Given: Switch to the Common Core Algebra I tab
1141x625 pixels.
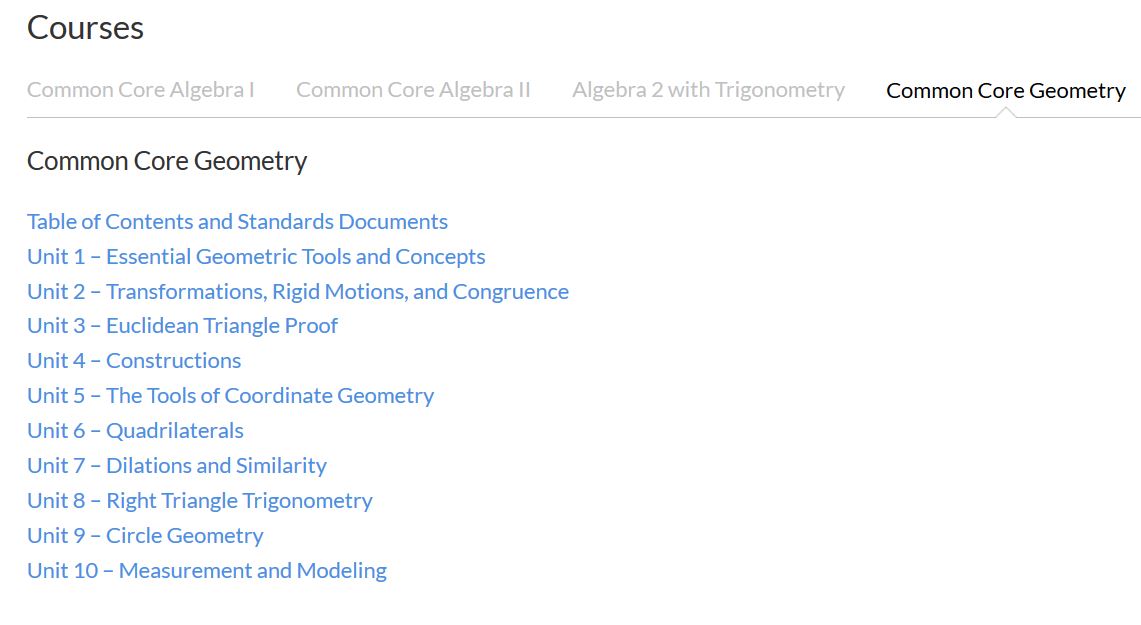Looking at the screenshot, I should click(140, 89).
